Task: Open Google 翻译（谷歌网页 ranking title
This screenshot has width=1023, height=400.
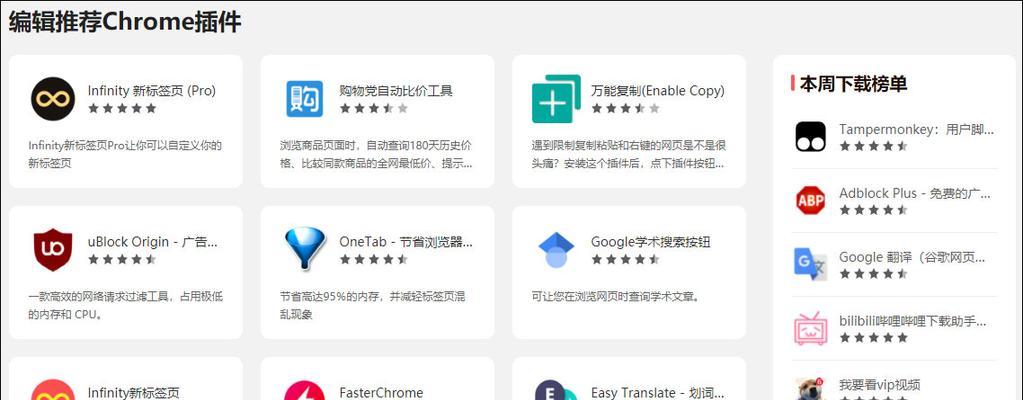Action: click(912, 257)
